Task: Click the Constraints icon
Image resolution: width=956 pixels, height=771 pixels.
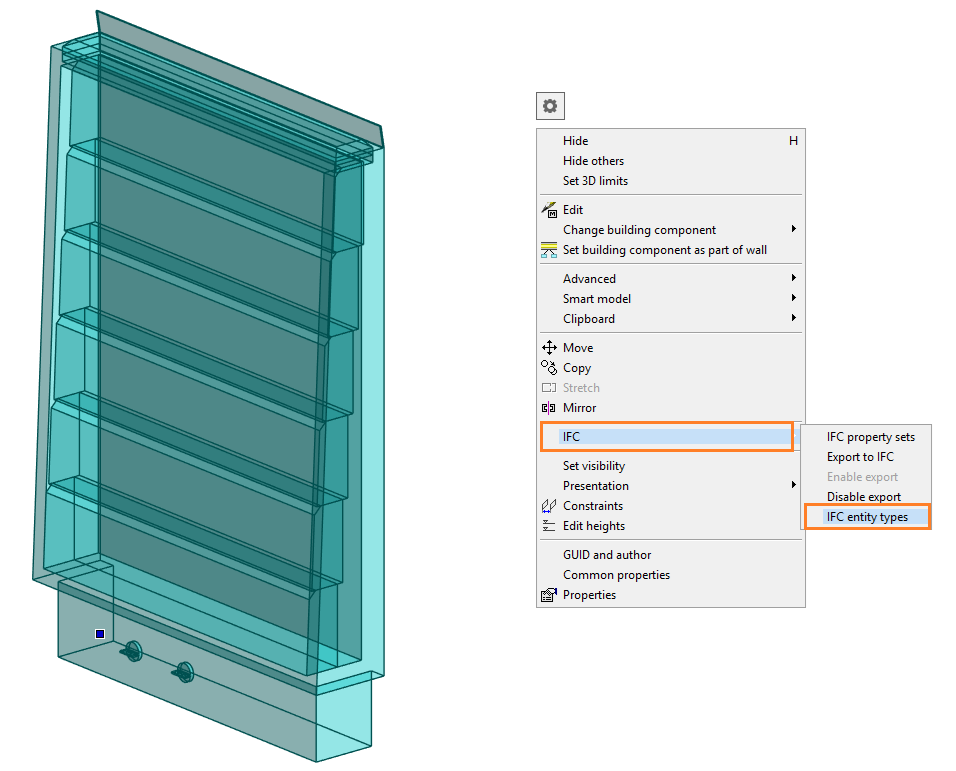Action: 549,506
